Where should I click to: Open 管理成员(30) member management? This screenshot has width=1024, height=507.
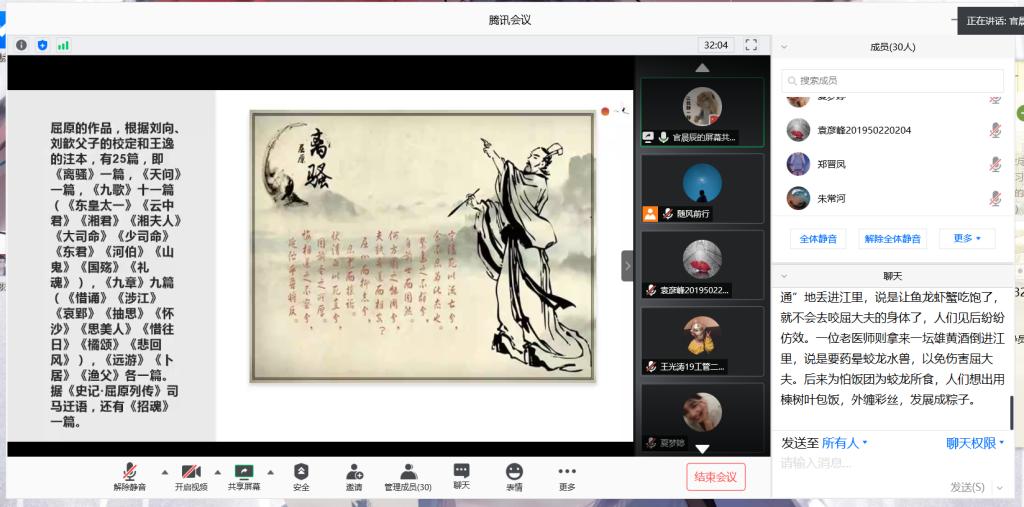coord(408,478)
